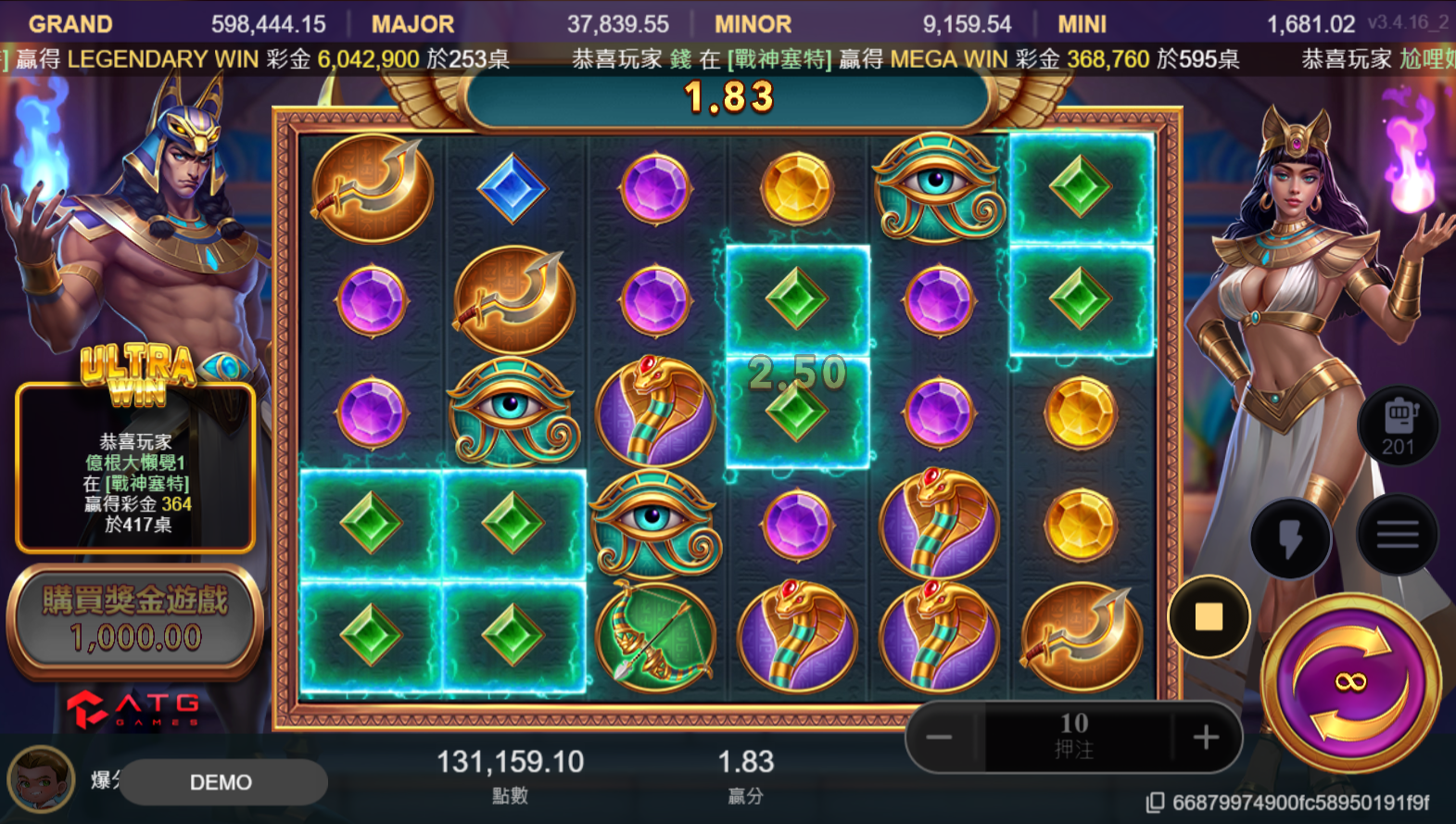Click the infinity auto-spin button
1456x824 pixels.
(x=1351, y=682)
